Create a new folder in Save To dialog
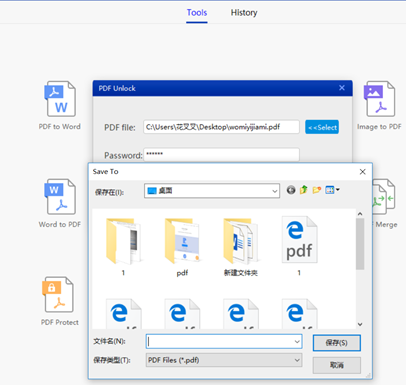This screenshot has width=406, height=385. [317, 190]
